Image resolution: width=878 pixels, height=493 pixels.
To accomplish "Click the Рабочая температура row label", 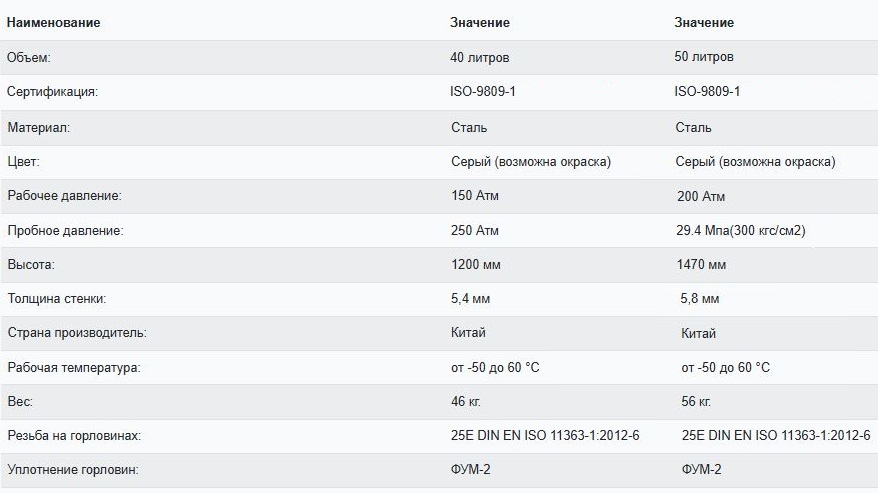I will [x=74, y=368].
